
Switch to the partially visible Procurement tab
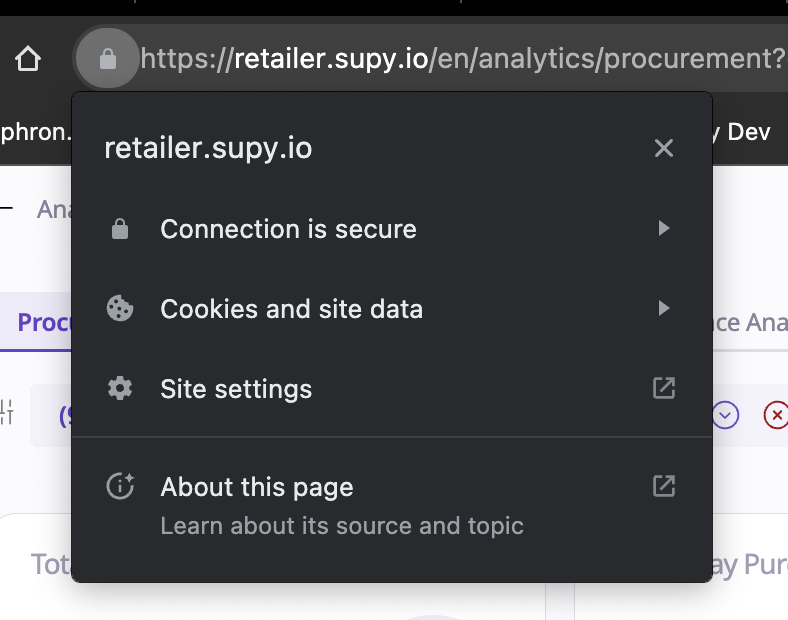tap(44, 323)
